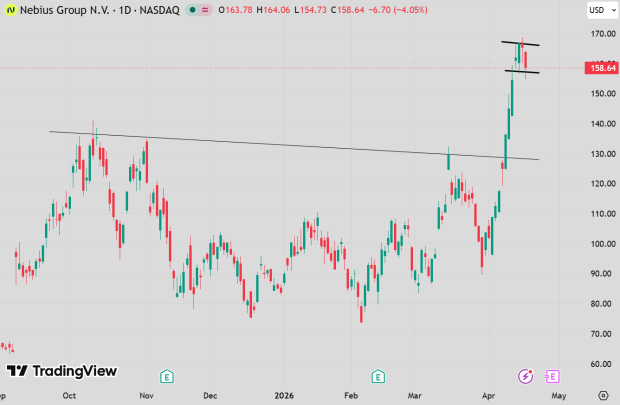
Task: Open the USD currency dropdown
Action: [x=598, y=12]
